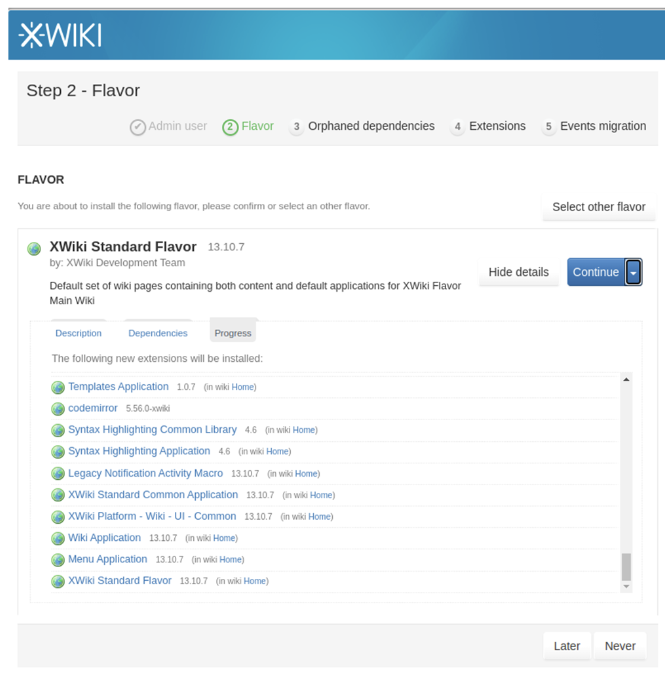
Task: Click the Admin user step label
Action: [x=178, y=126]
